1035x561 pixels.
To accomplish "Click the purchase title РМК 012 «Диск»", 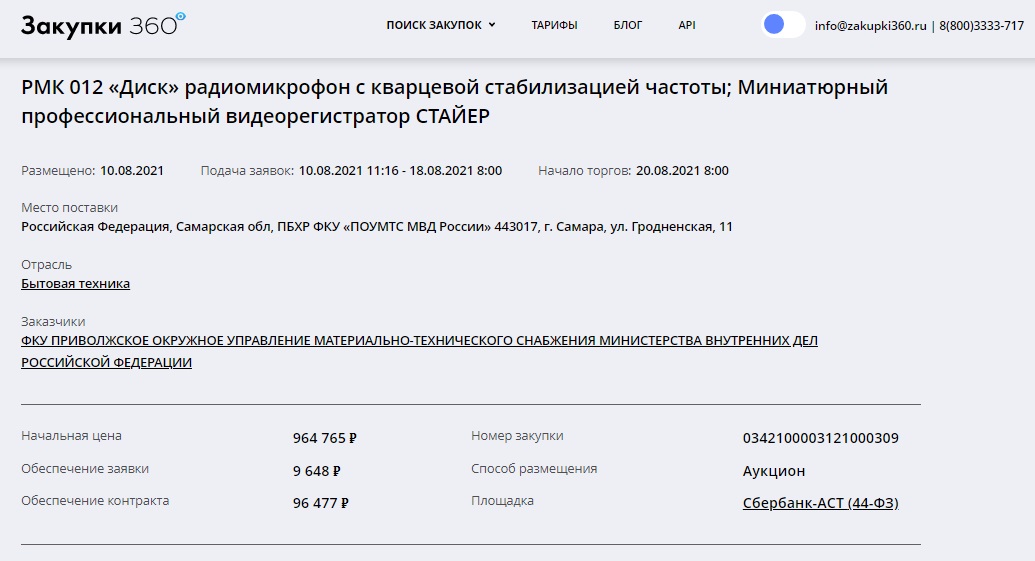I will coord(454,101).
